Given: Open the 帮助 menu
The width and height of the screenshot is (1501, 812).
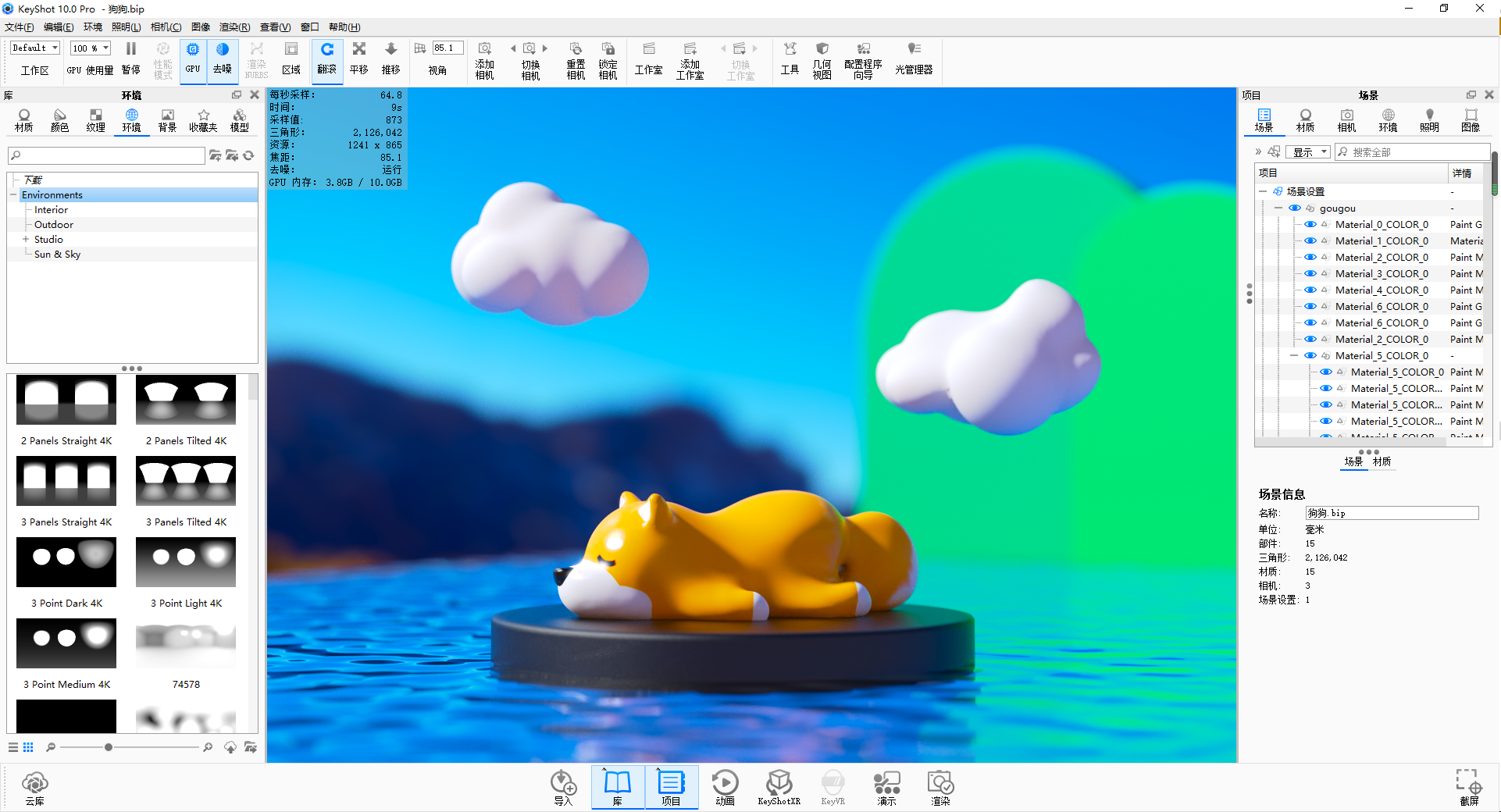Looking at the screenshot, I should tap(342, 27).
